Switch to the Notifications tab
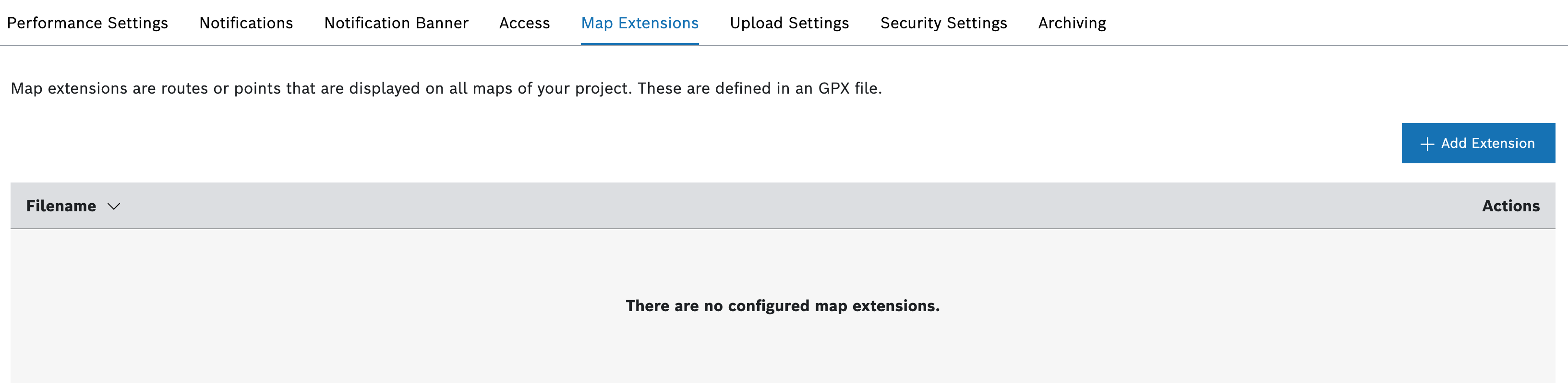The image size is (1568, 389). click(246, 23)
